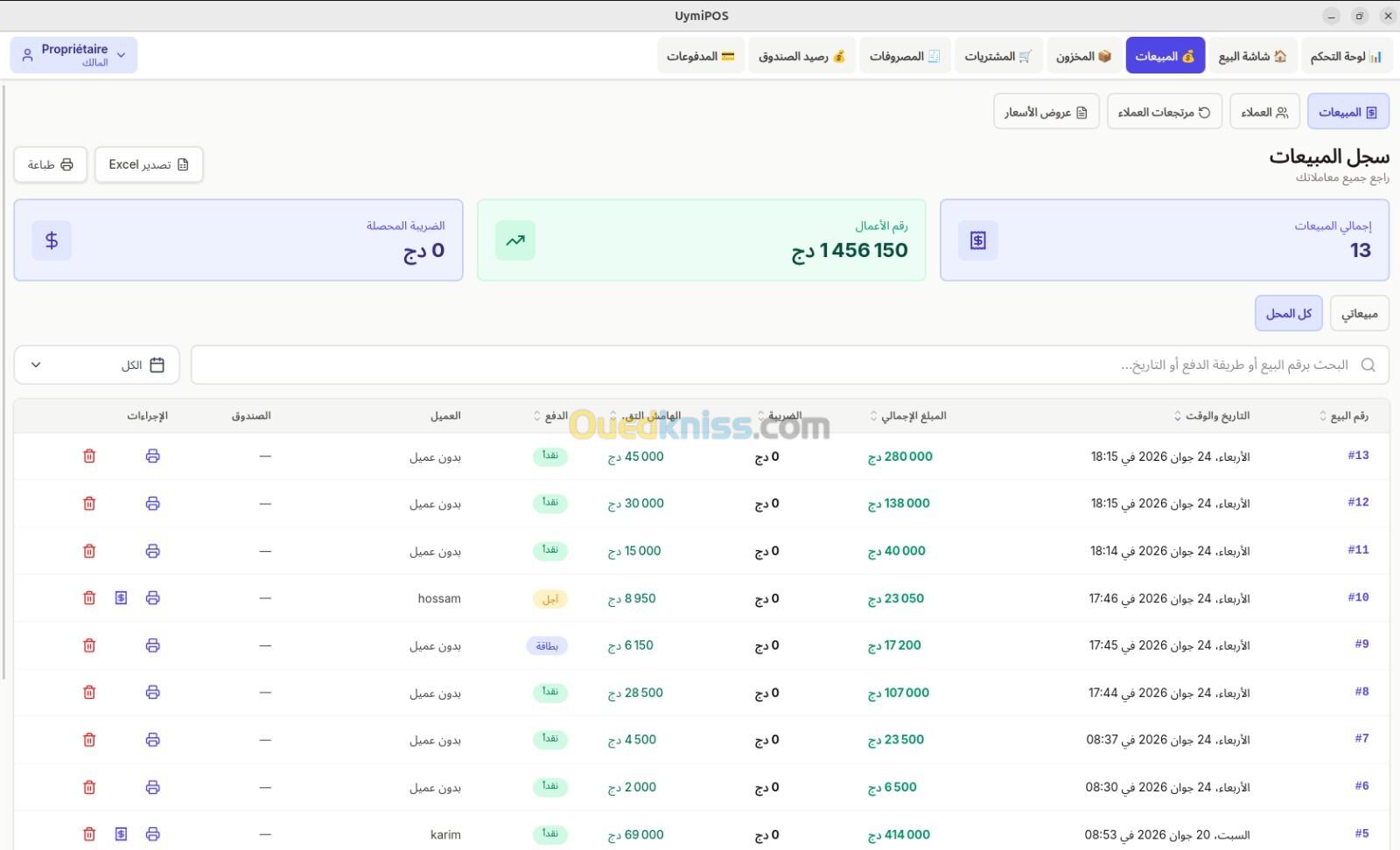
Task: Click the طباعة print button
Action: click(50, 164)
